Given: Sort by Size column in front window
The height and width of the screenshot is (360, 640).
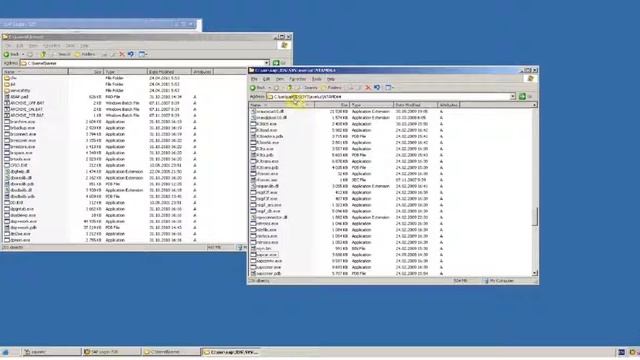Looking at the screenshot, I should point(332,105).
